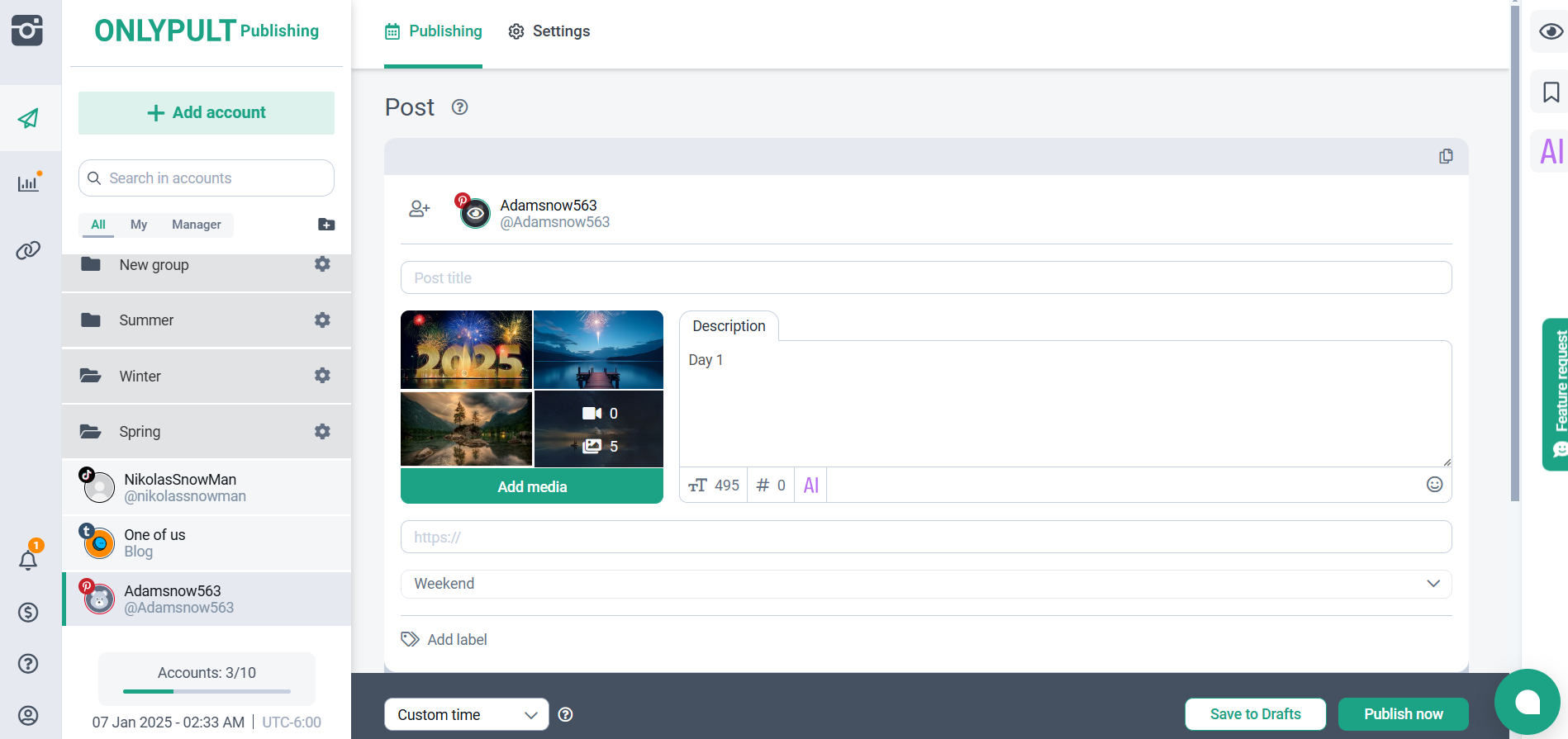The image size is (1568, 739).
Task: Click the add new folder icon
Action: 326,225
